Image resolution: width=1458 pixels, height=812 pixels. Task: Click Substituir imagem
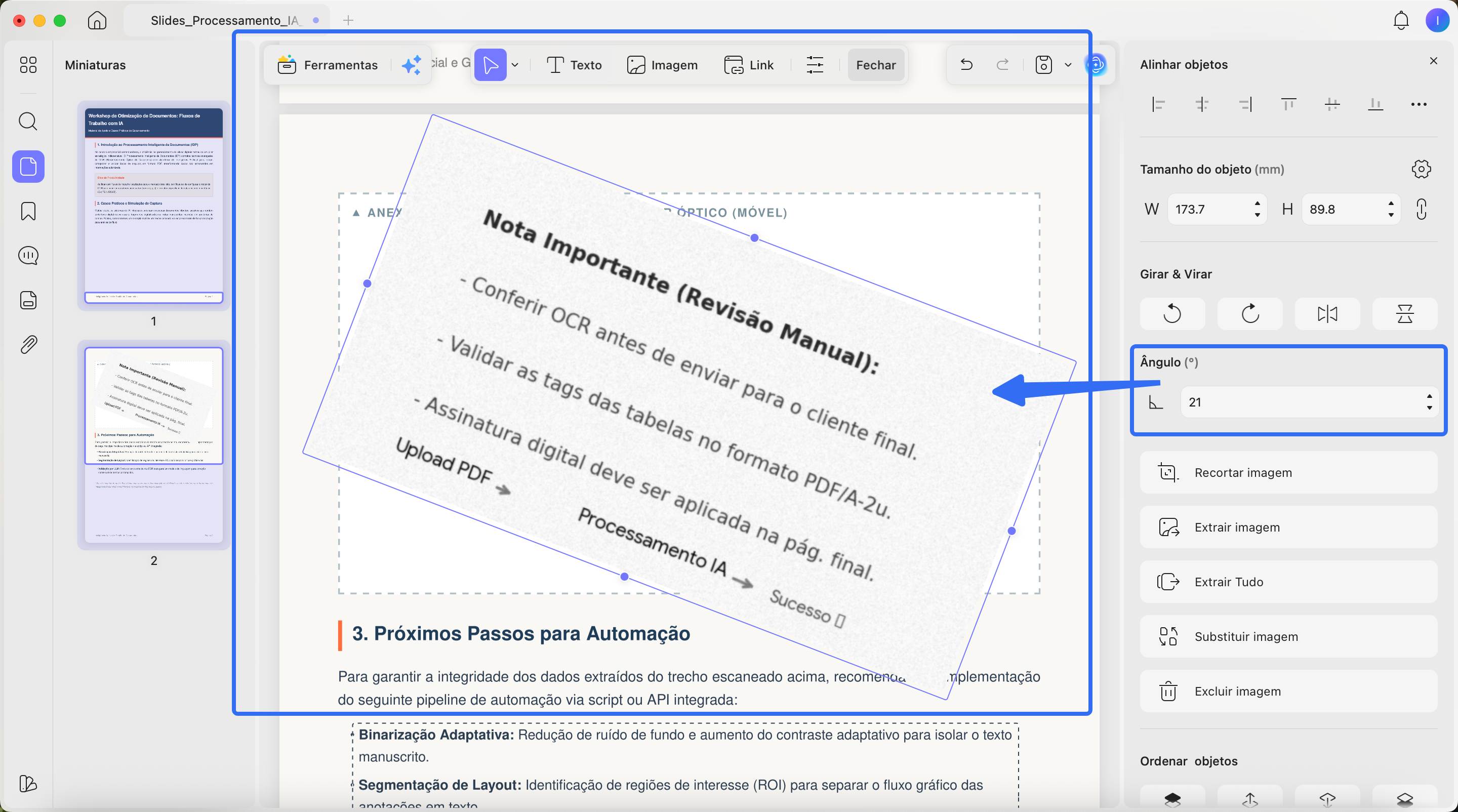pos(1288,636)
